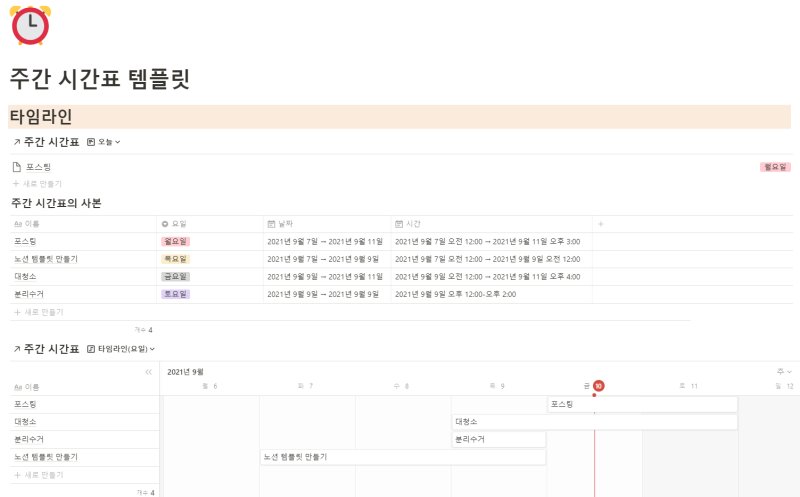Screen dimensions: 800x497
Task: Click the 날짜 column header
Action: [x=327, y=224]
